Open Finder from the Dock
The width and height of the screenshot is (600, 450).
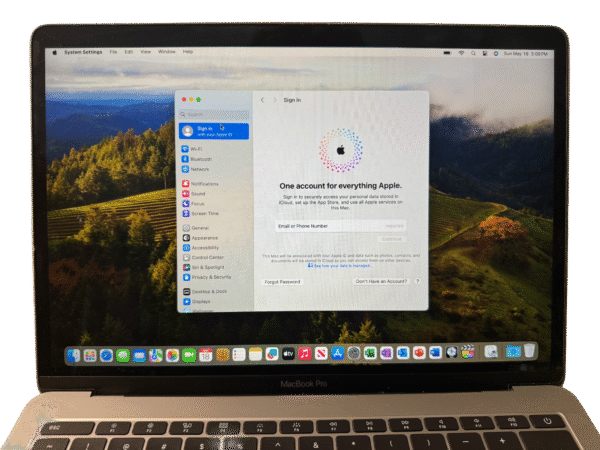pyautogui.click(x=73, y=355)
